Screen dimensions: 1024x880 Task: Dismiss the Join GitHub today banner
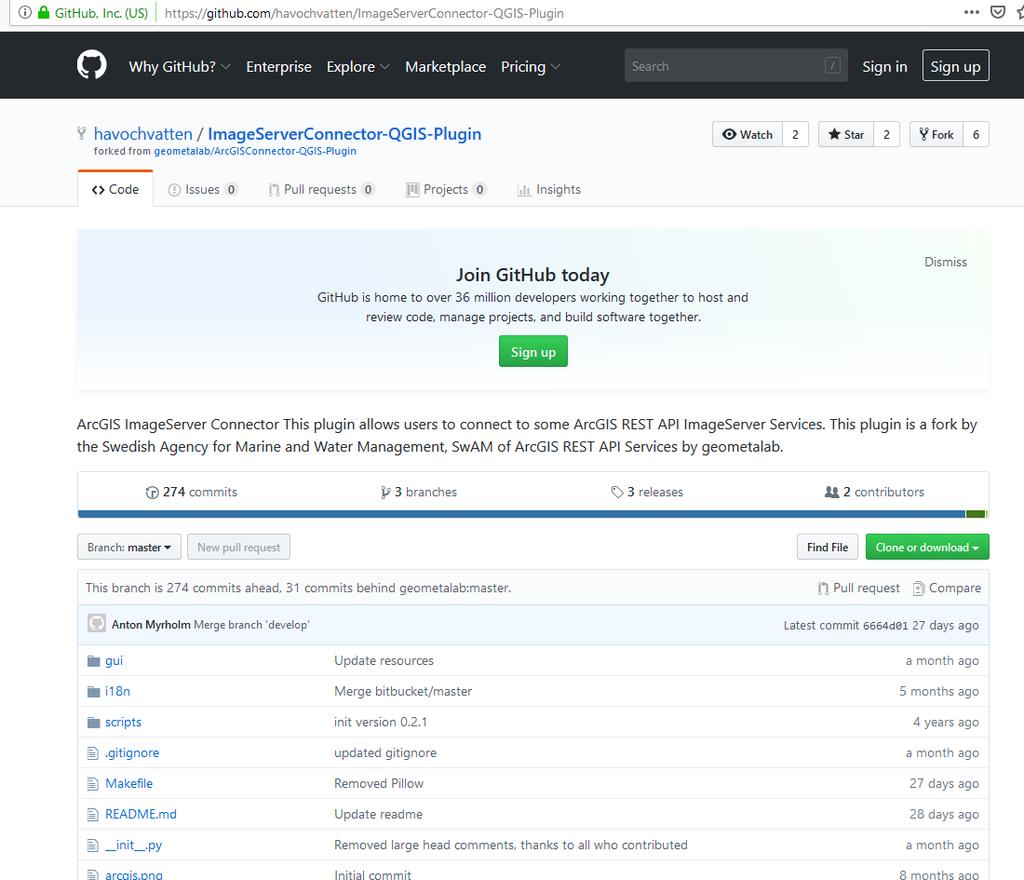(x=945, y=262)
